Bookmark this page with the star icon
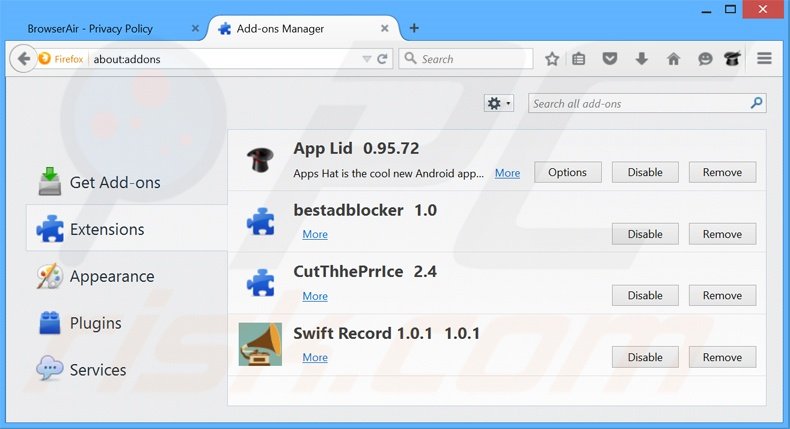This screenshot has height=429, width=790. [552, 59]
